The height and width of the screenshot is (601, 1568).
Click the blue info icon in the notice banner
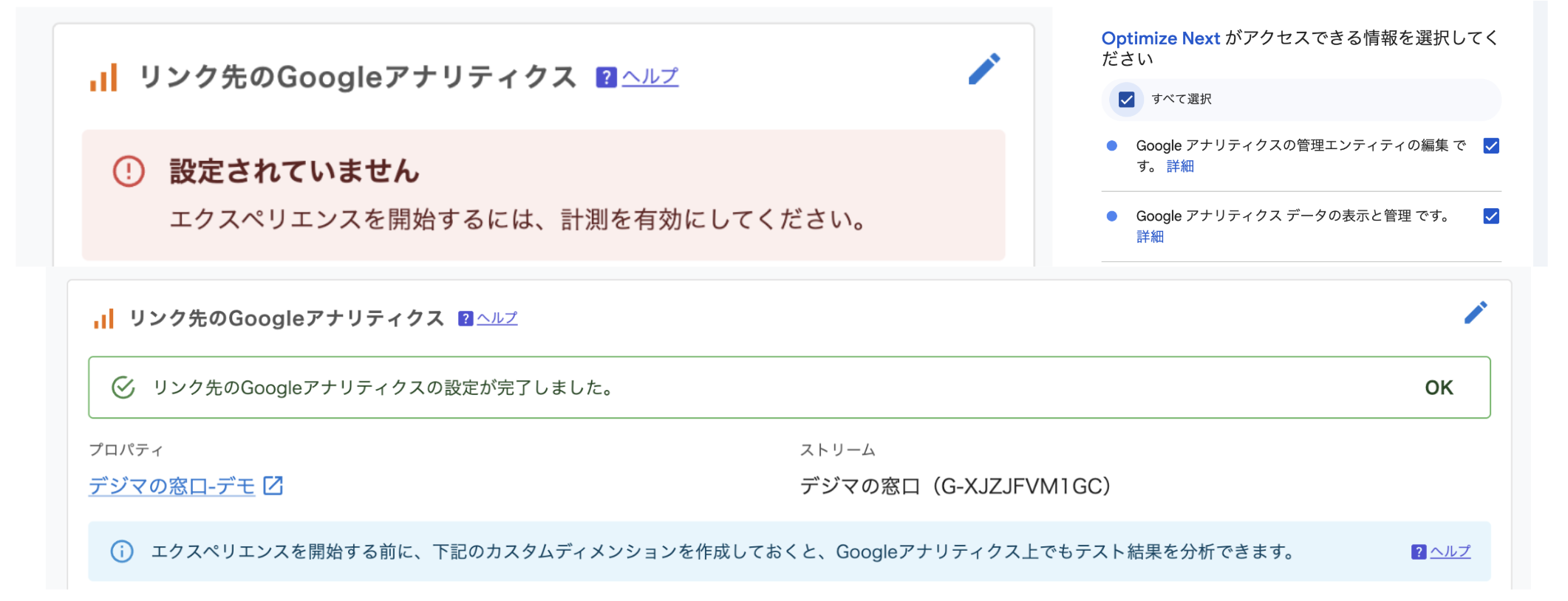[x=122, y=552]
